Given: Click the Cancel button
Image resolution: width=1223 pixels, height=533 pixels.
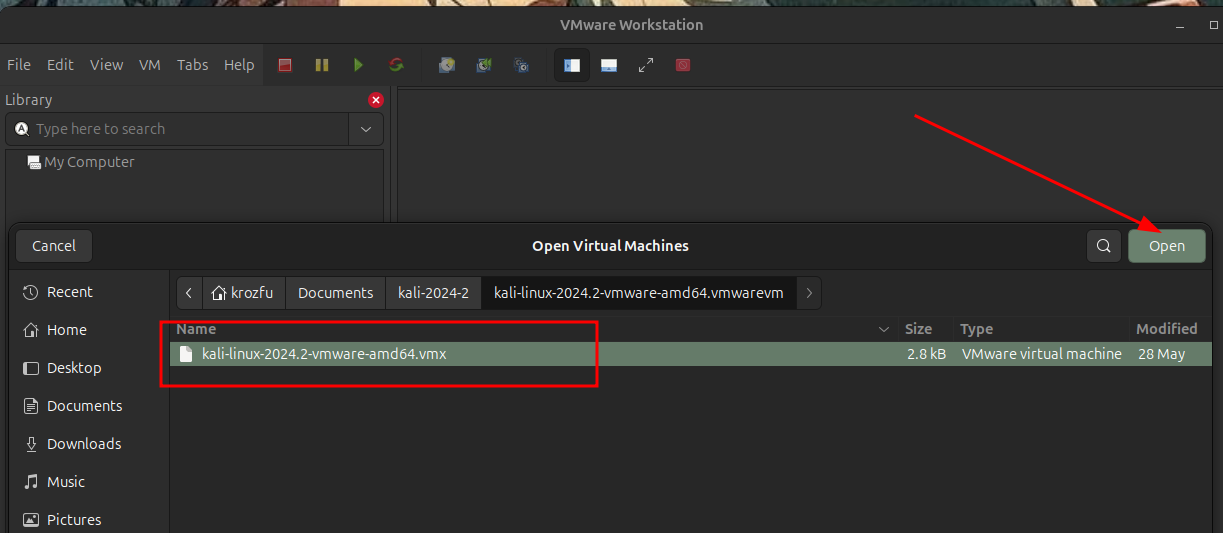Looking at the screenshot, I should pos(54,246).
